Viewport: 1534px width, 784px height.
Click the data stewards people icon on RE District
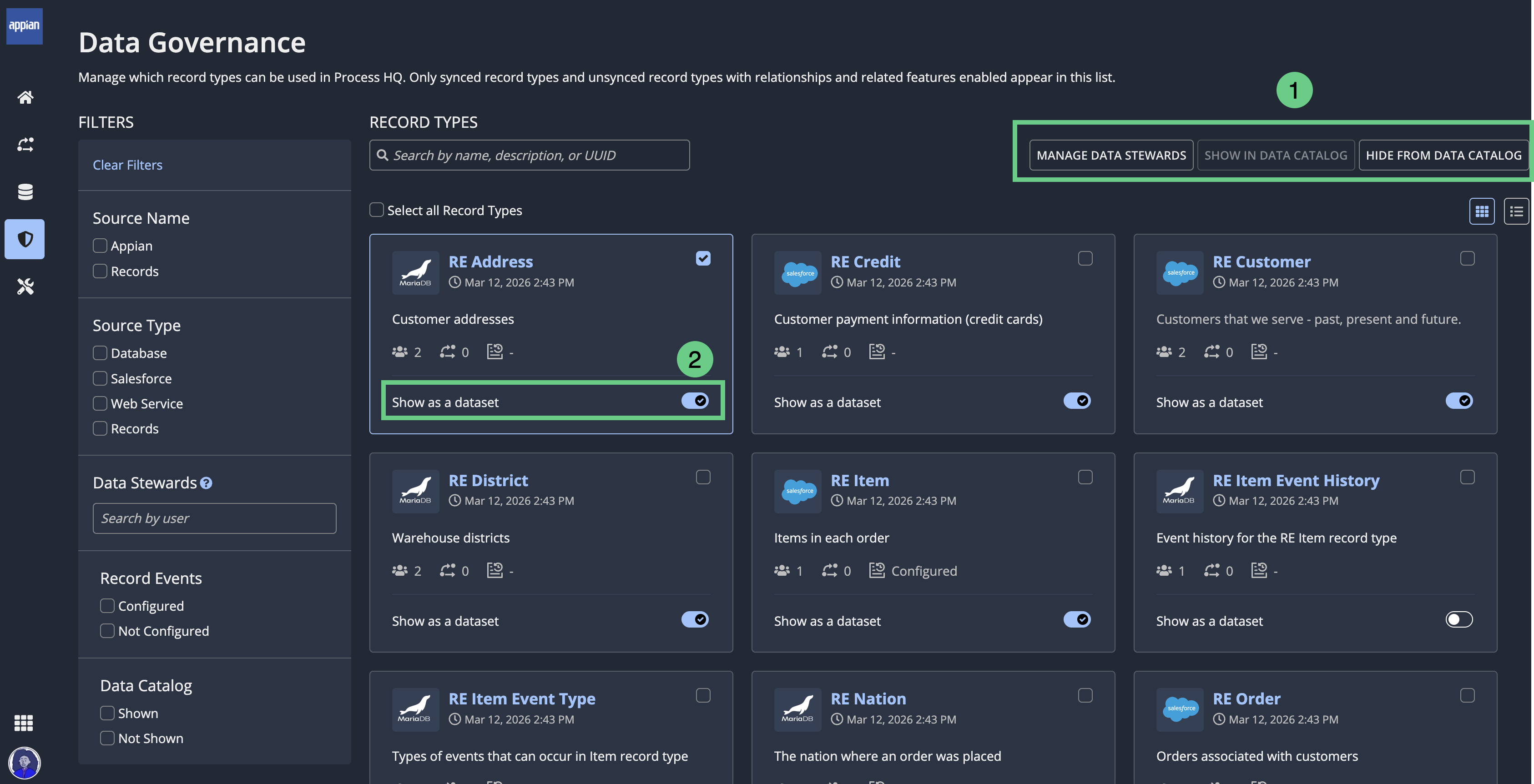click(399, 570)
